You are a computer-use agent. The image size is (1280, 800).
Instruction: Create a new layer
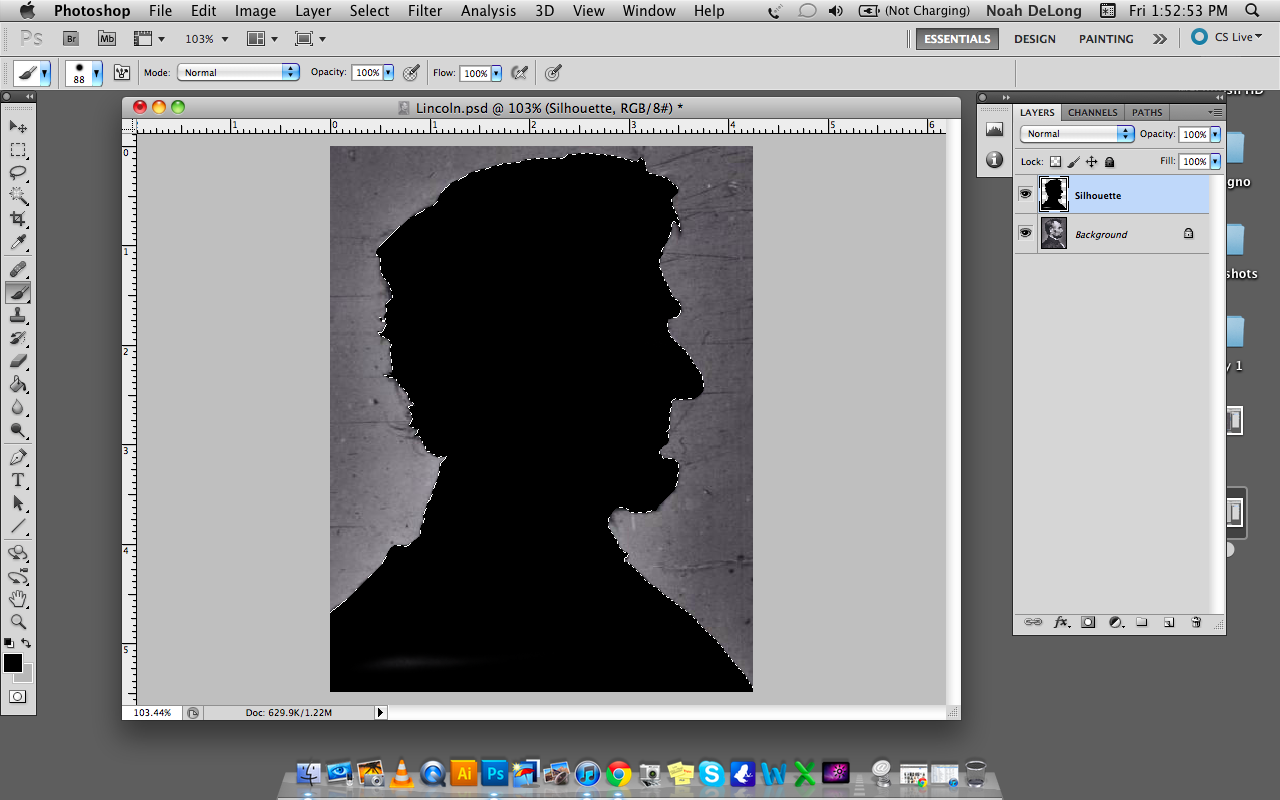1169,622
